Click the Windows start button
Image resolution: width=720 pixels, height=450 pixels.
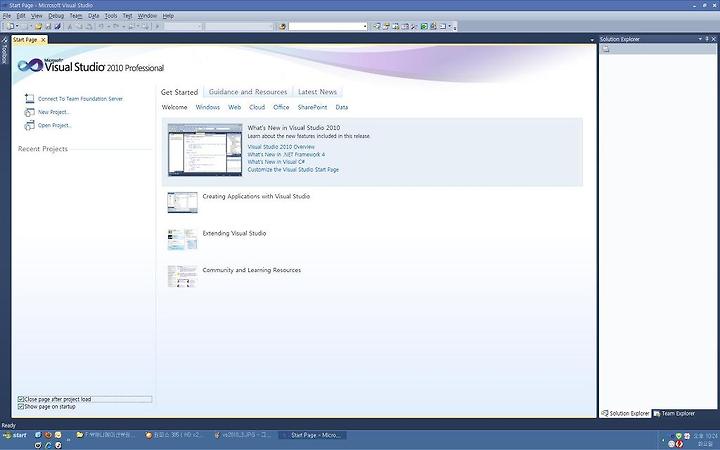pyautogui.click(x=15, y=435)
